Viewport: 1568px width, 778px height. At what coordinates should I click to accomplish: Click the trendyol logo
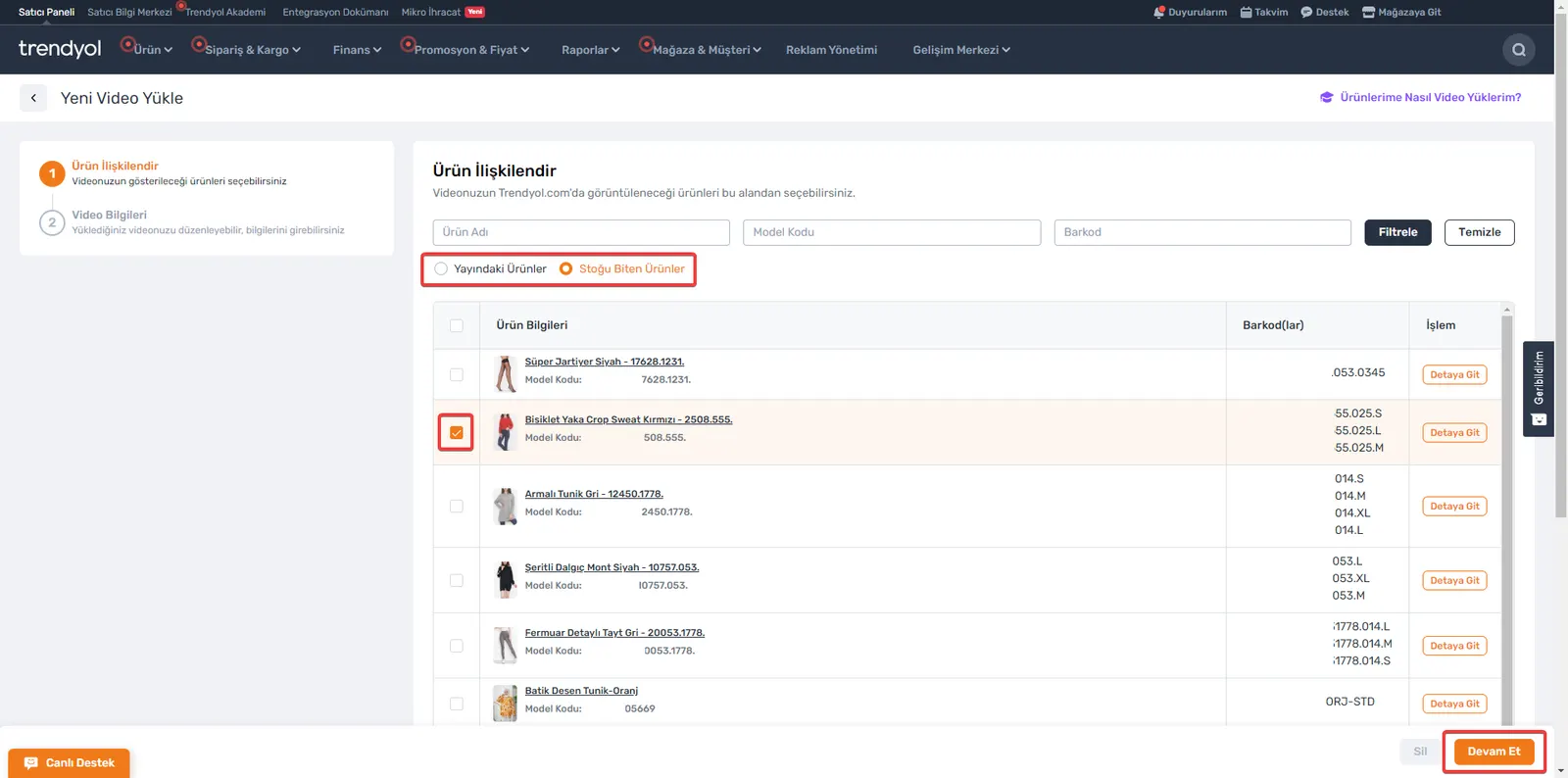click(60, 49)
